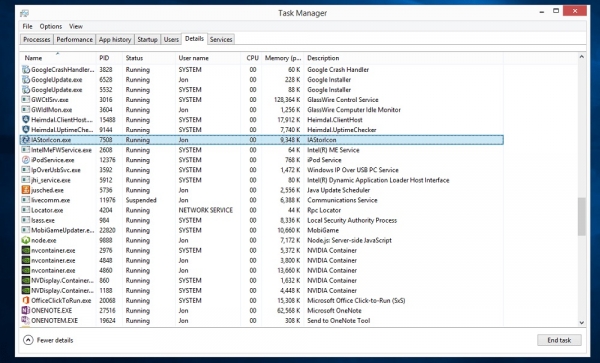Switch to the Performance tab
Viewport: 600px width, 363px height.
pos(75,39)
